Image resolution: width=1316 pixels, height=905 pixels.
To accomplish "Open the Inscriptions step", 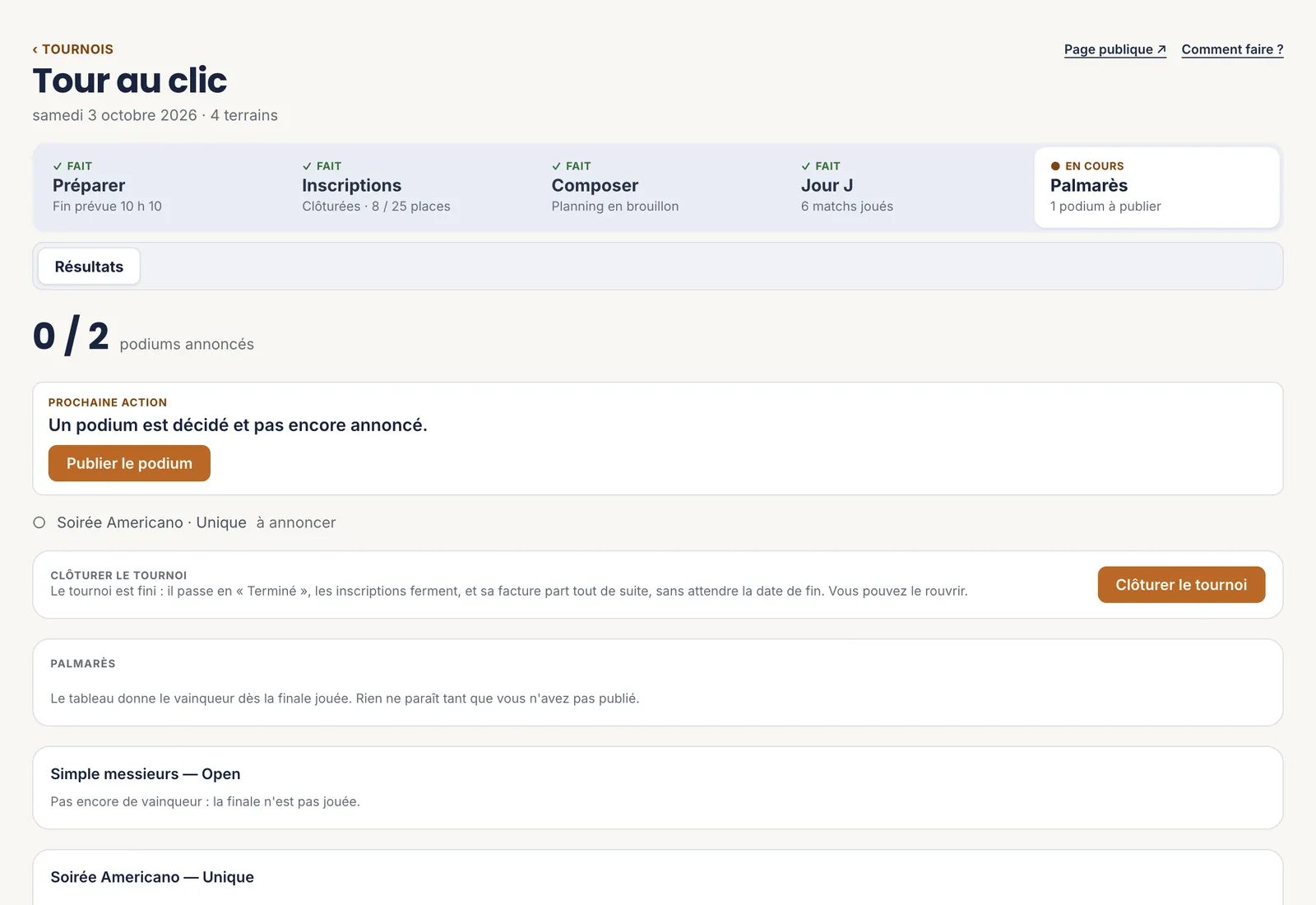I will [x=407, y=187].
